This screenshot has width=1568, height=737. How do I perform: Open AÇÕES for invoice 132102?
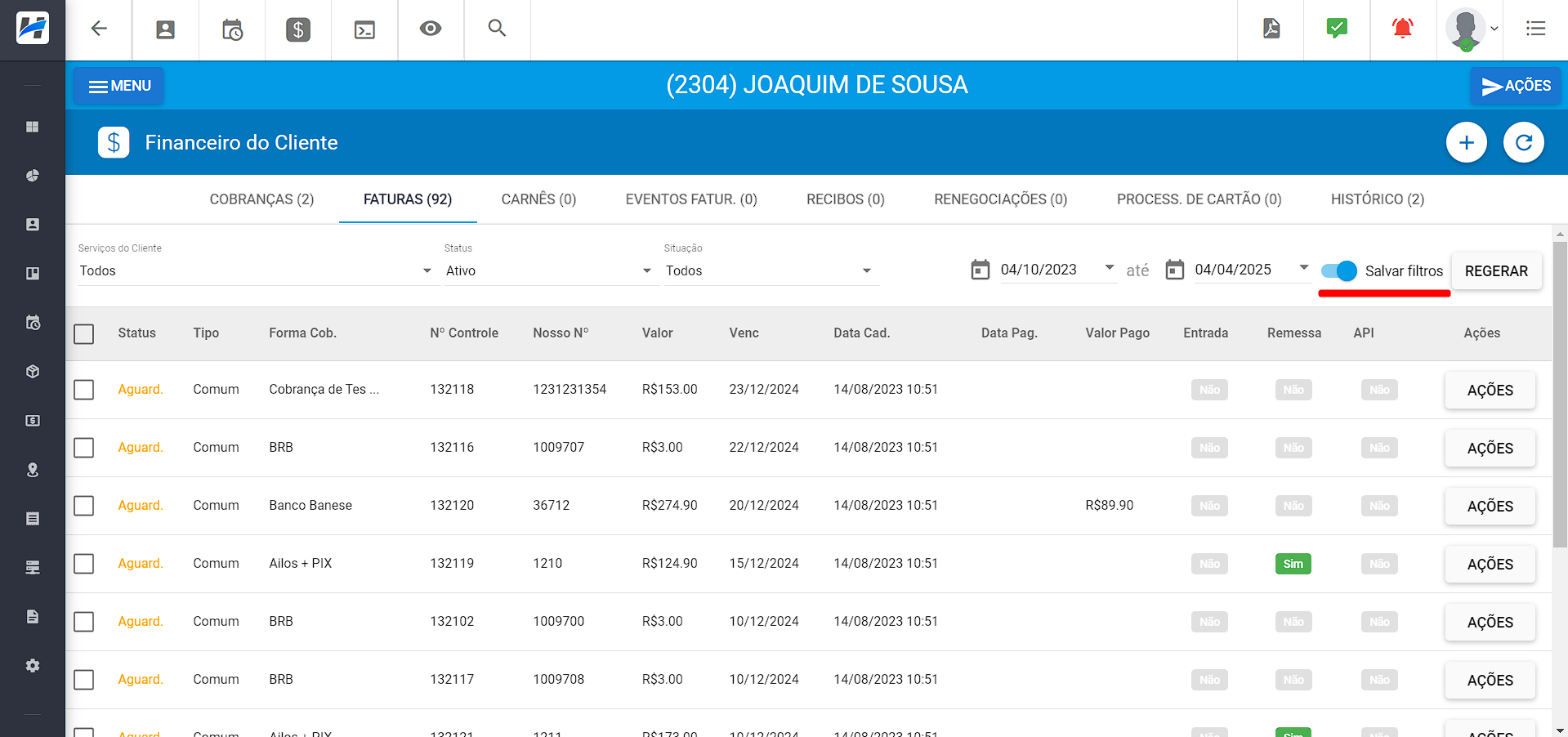[x=1490, y=623]
